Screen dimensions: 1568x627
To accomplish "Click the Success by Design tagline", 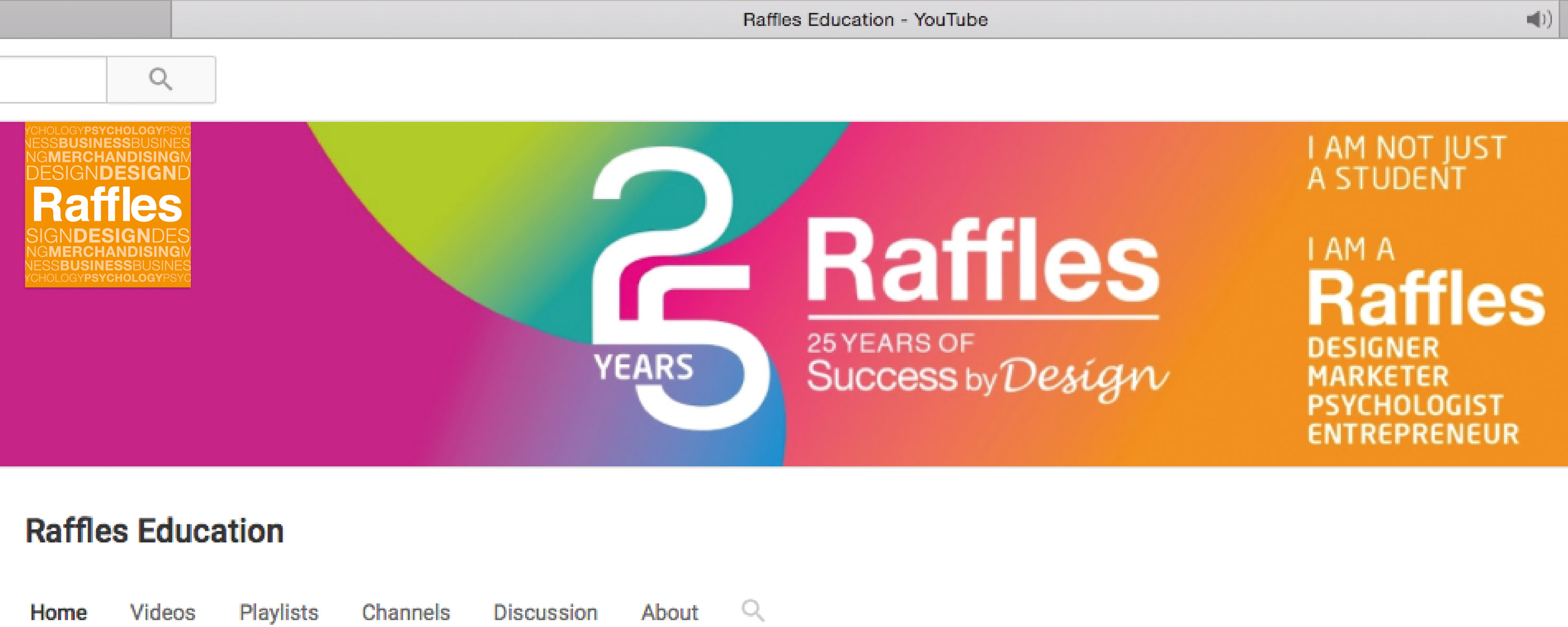I will click(x=987, y=377).
